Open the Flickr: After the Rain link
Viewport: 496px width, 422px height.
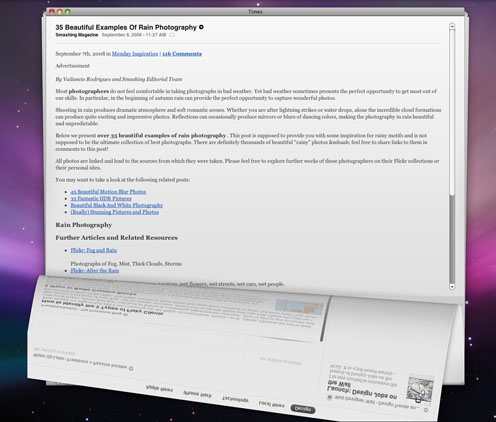click(95, 270)
